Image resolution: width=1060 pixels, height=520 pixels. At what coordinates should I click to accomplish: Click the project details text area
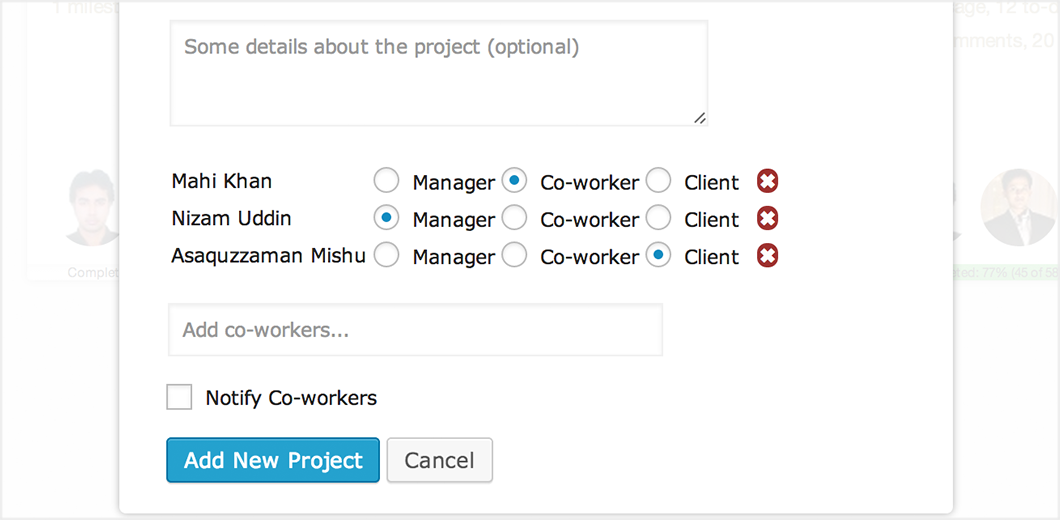click(x=439, y=73)
